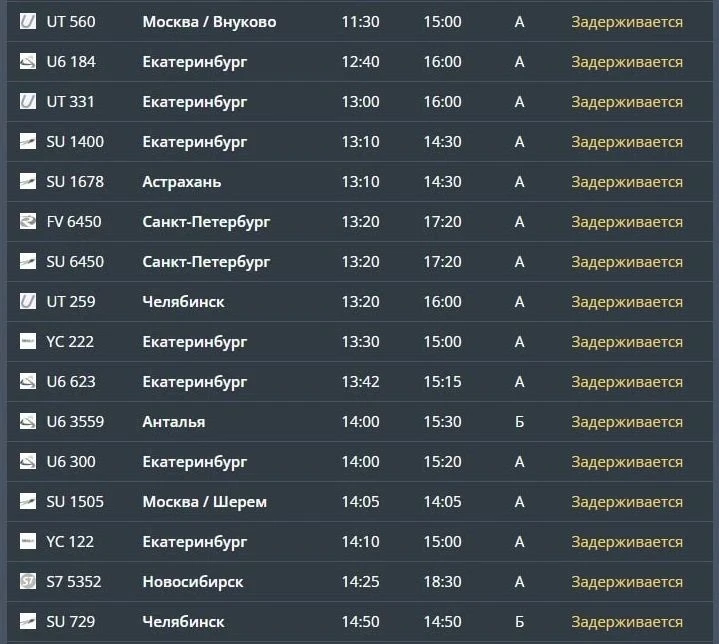719x644 pixels.
Task: Select Анталья flight destination
Action: [174, 422]
